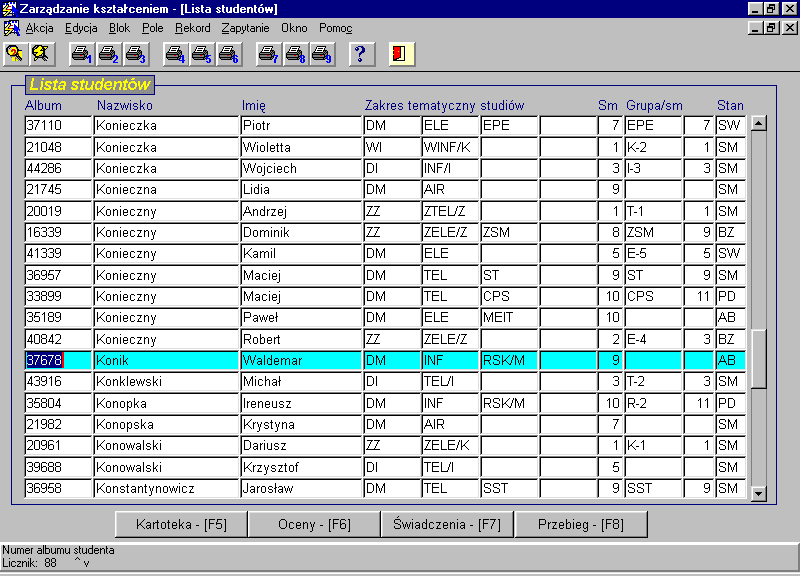The width and height of the screenshot is (800, 576).
Task: Click group E-5 in Kamil's row
Action: (653, 254)
